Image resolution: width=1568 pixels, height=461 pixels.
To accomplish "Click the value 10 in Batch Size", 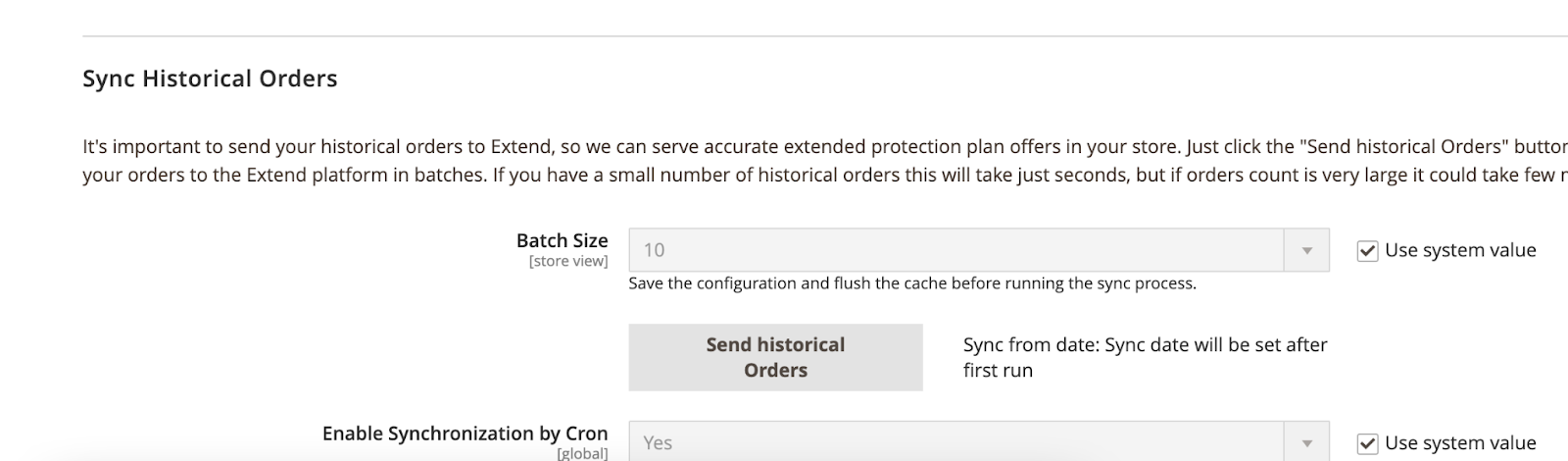I will [654, 251].
